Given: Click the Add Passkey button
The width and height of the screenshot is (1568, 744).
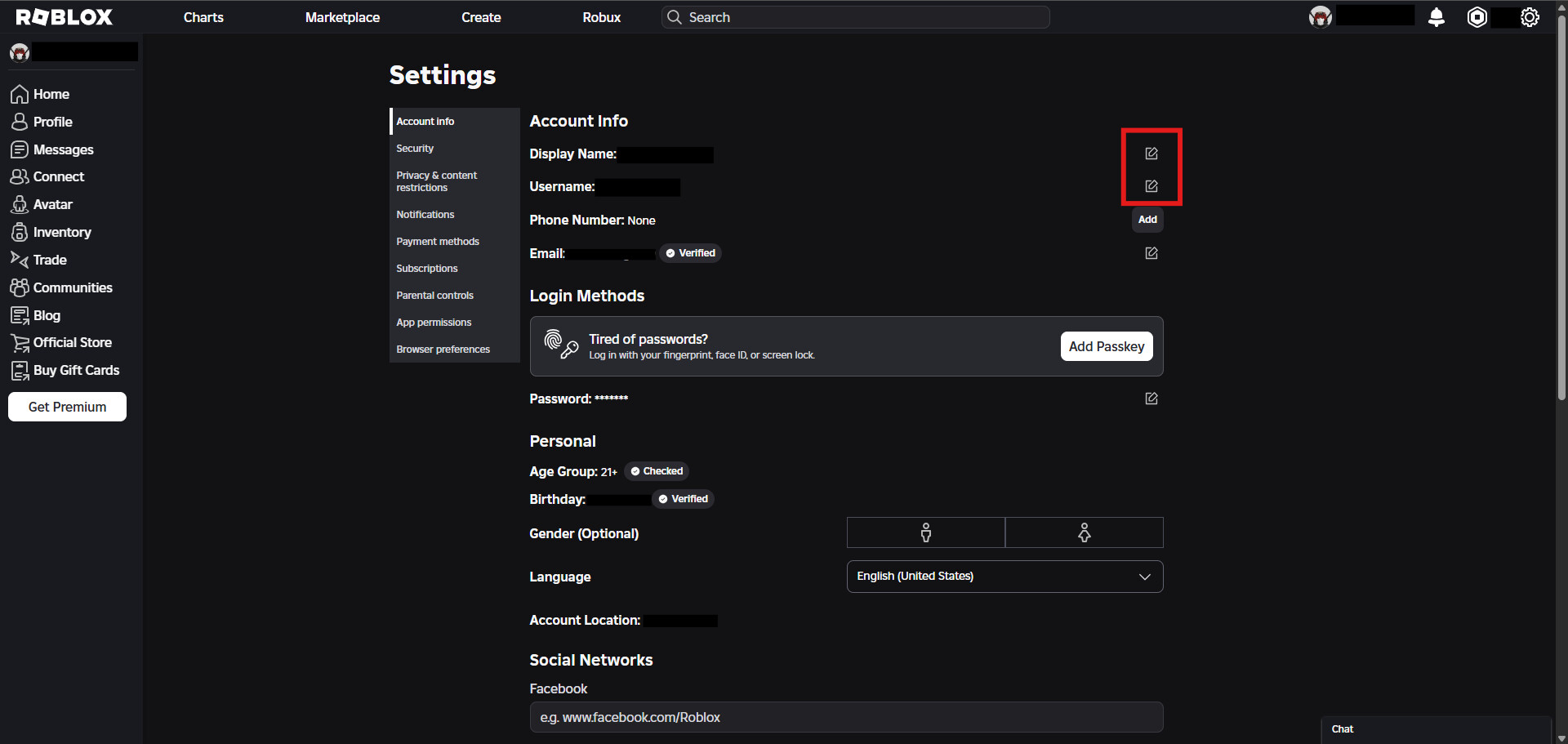Looking at the screenshot, I should click(1107, 345).
